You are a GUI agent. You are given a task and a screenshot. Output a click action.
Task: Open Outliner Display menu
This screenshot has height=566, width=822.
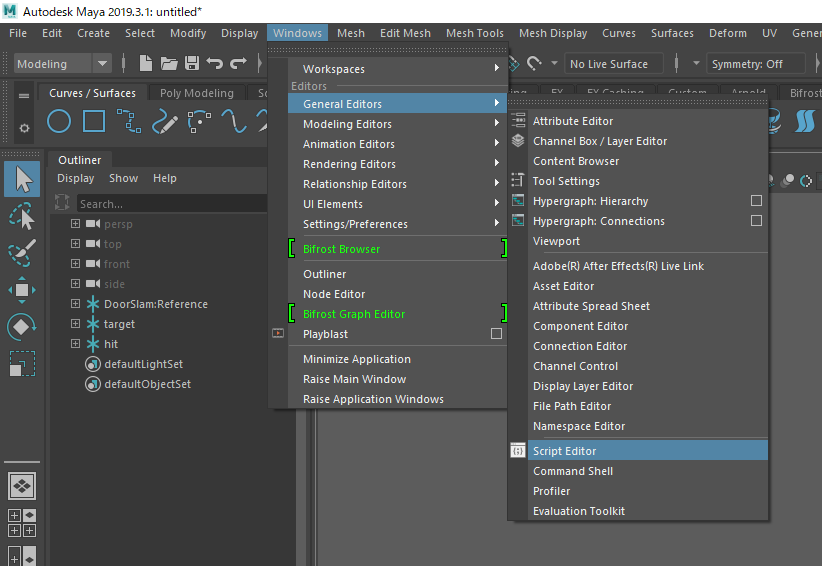click(x=75, y=178)
